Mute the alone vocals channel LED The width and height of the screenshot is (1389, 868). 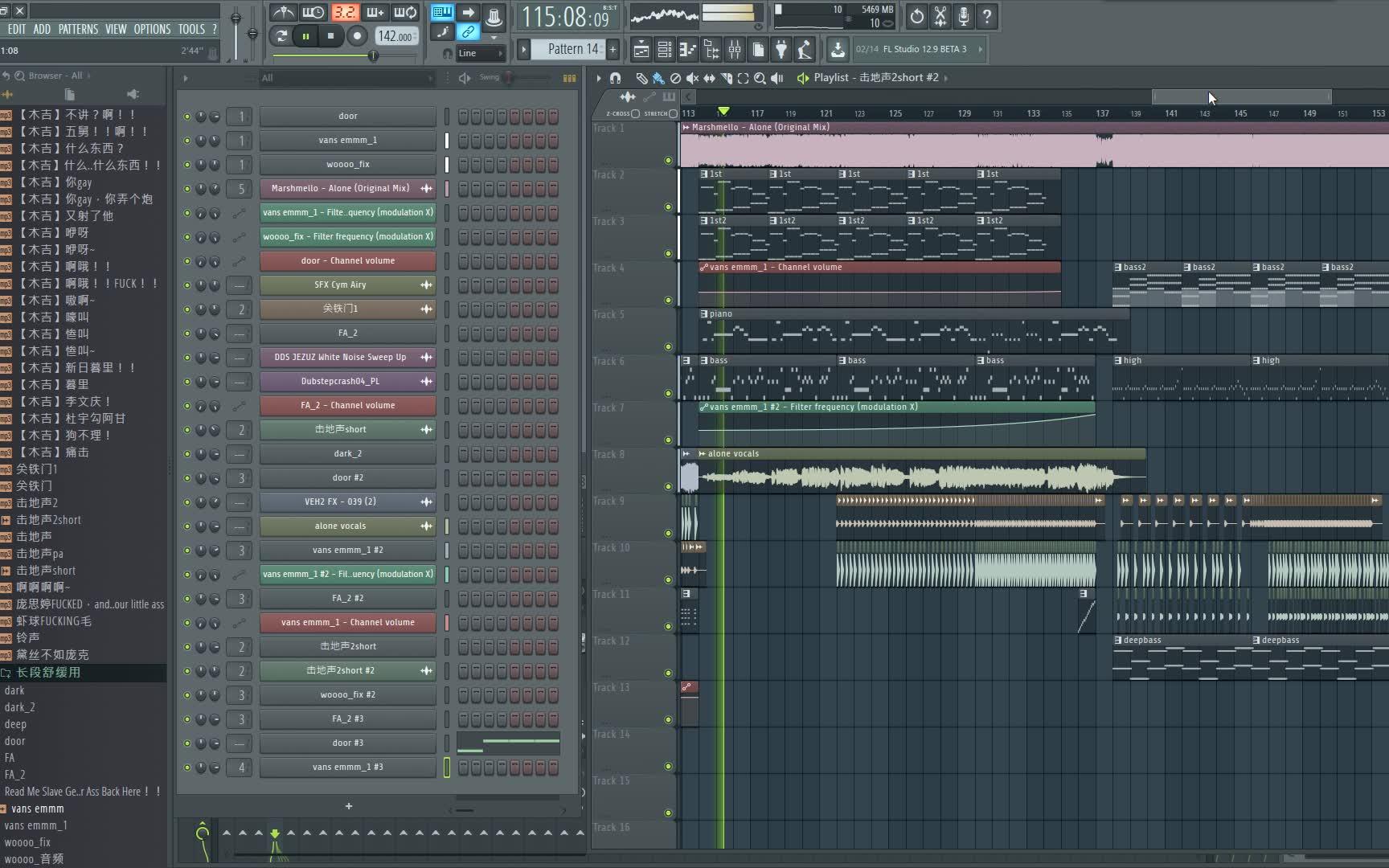tap(187, 526)
